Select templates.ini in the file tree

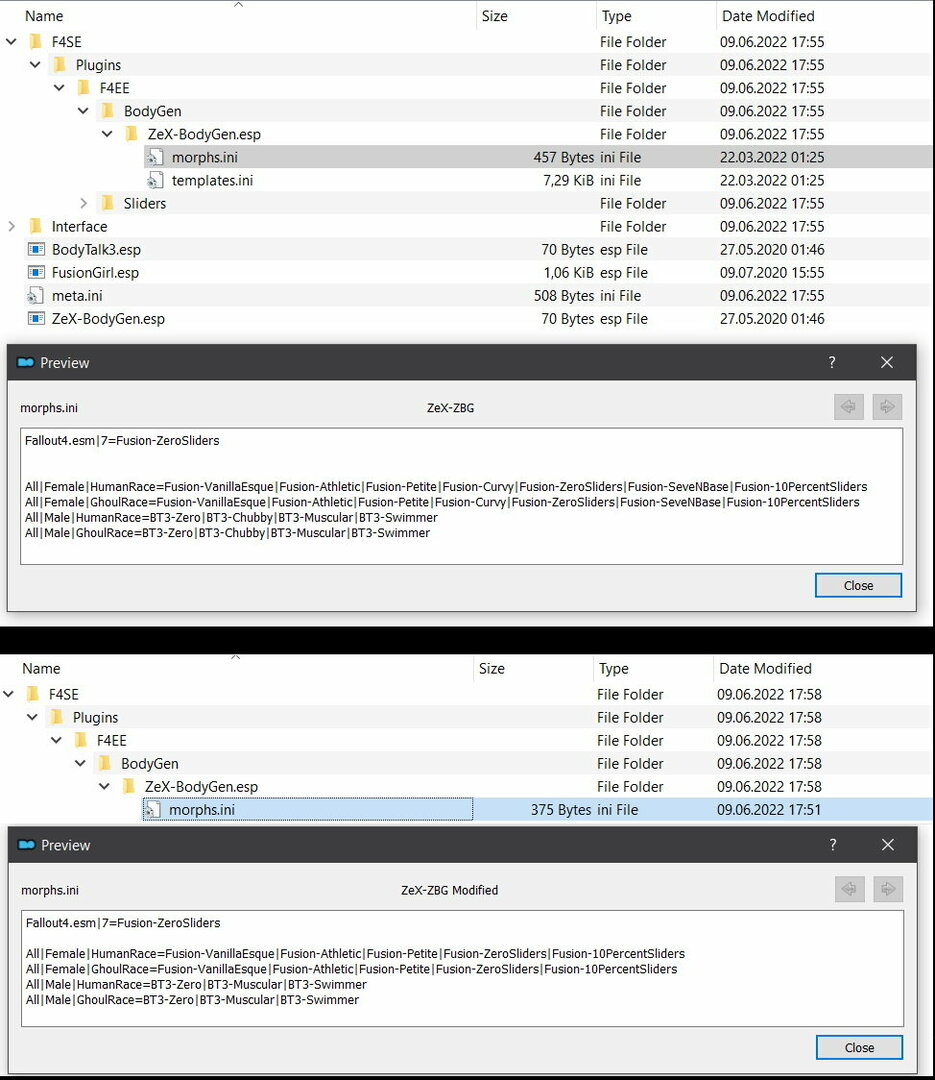point(212,180)
